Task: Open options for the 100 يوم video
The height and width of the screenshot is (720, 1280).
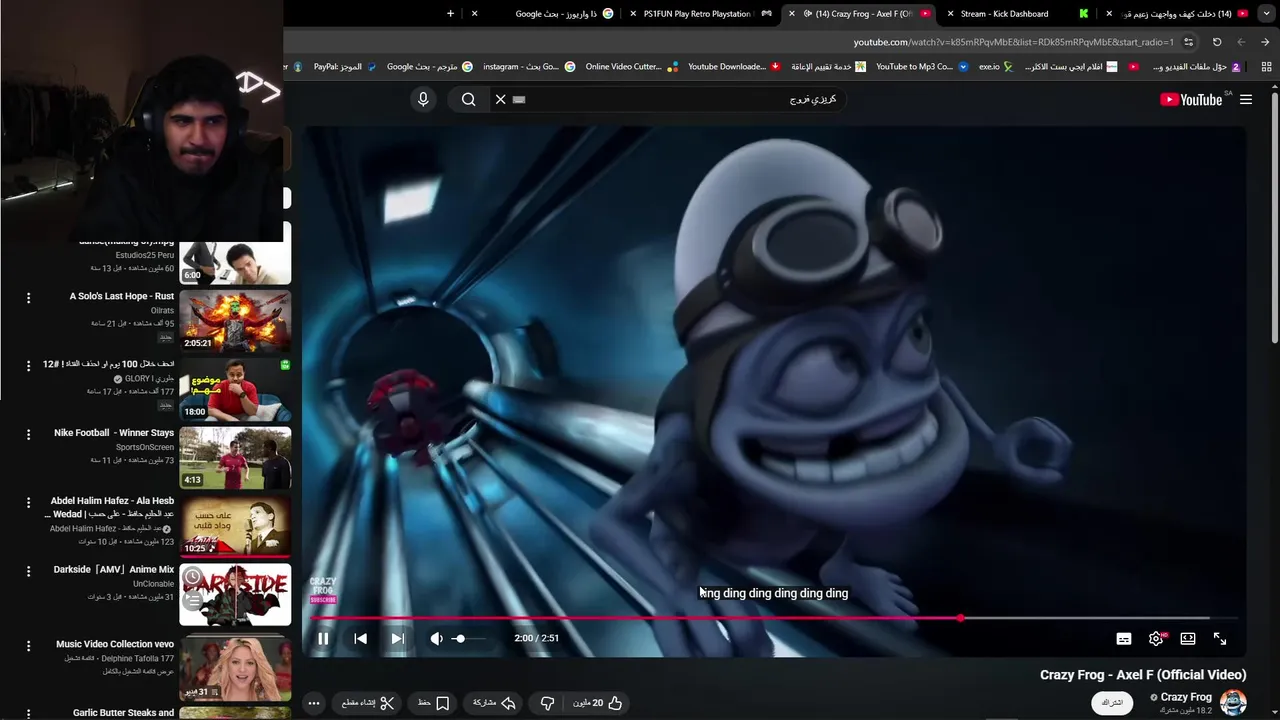Action: (28, 366)
